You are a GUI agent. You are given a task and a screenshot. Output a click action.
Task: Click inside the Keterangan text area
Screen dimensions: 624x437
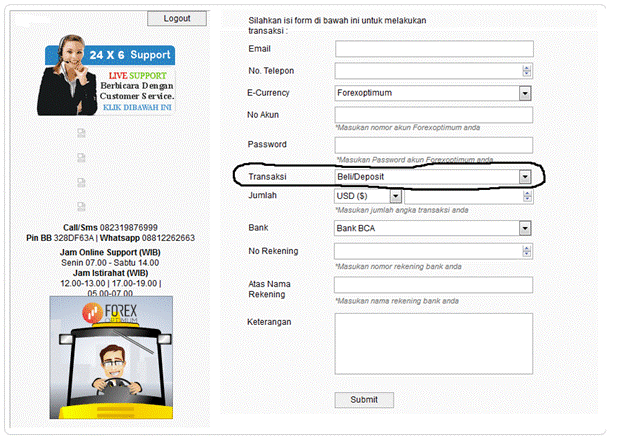pyautogui.click(x=433, y=344)
